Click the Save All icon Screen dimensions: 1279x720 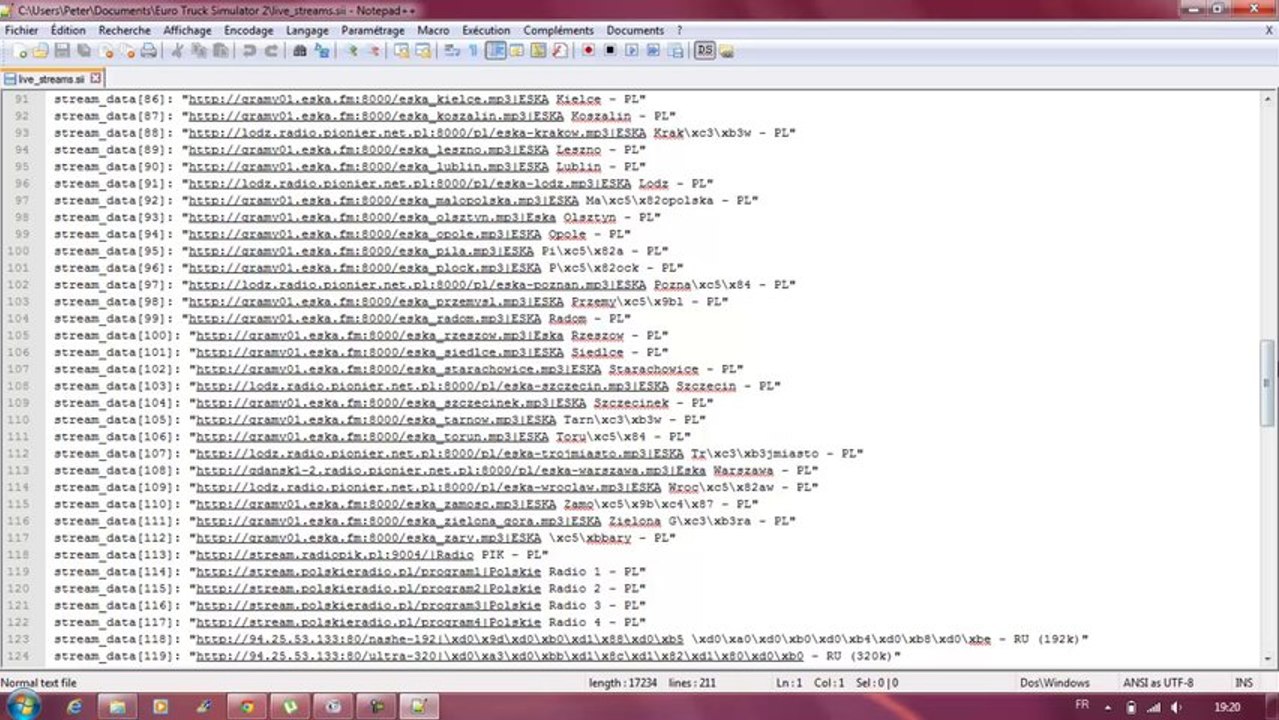(x=84, y=50)
